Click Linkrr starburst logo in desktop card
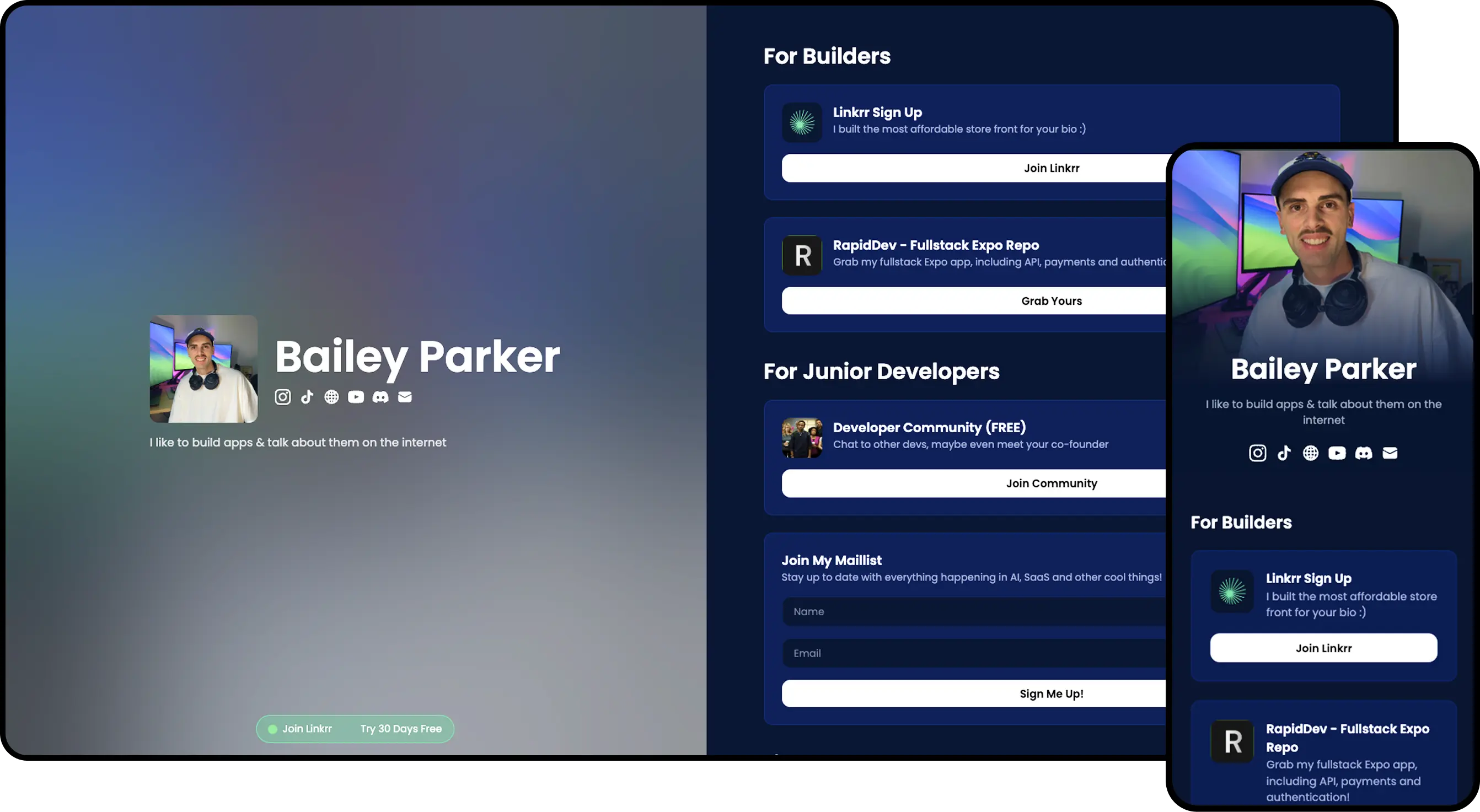 click(802, 122)
